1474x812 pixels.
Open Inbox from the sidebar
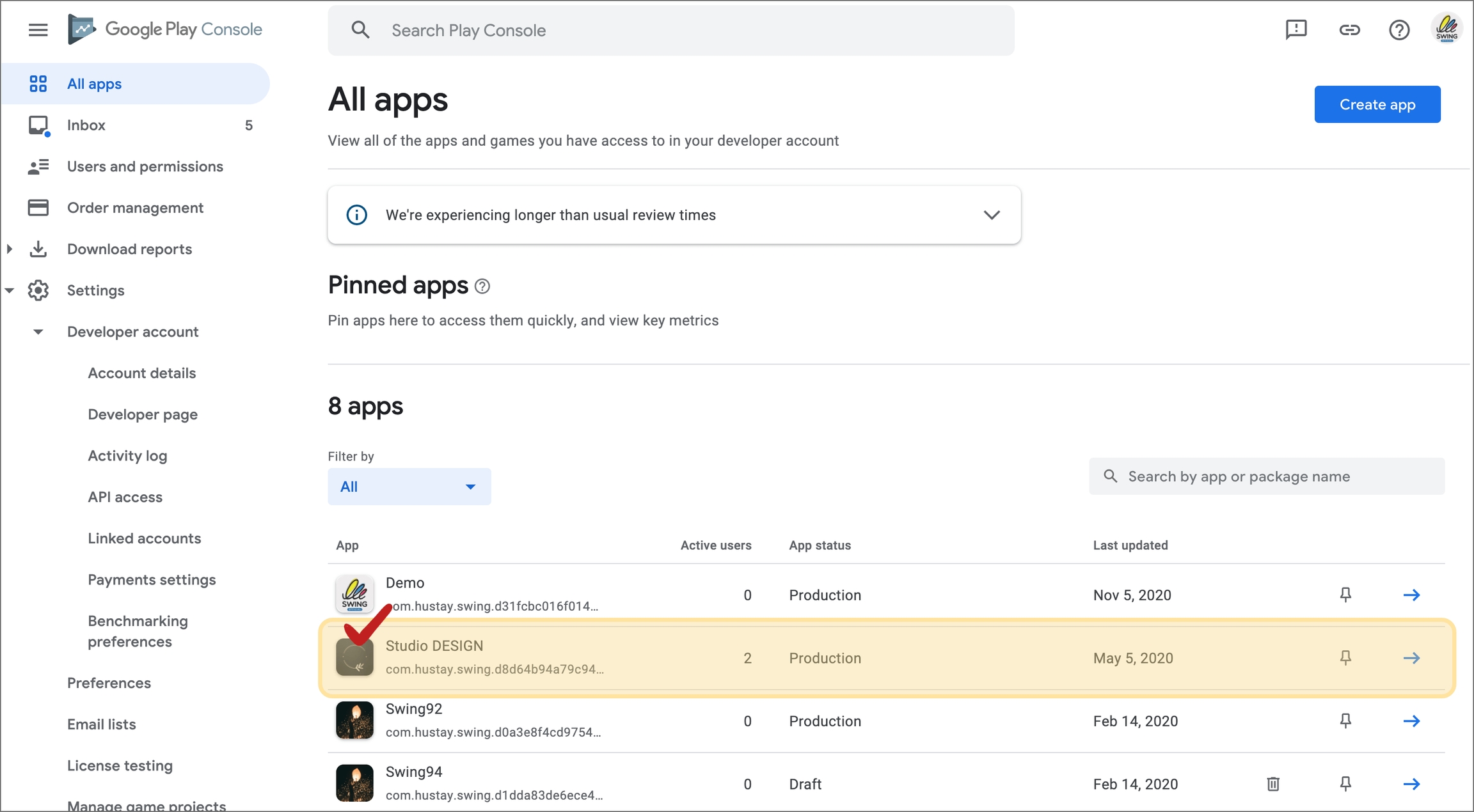[86, 125]
